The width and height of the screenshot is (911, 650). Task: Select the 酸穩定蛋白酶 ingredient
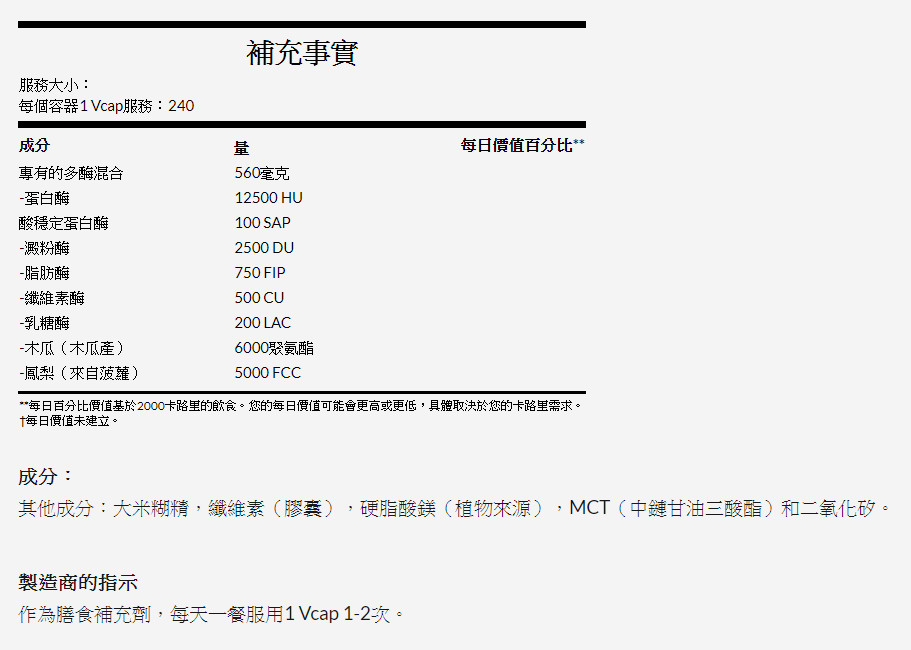click(63, 223)
